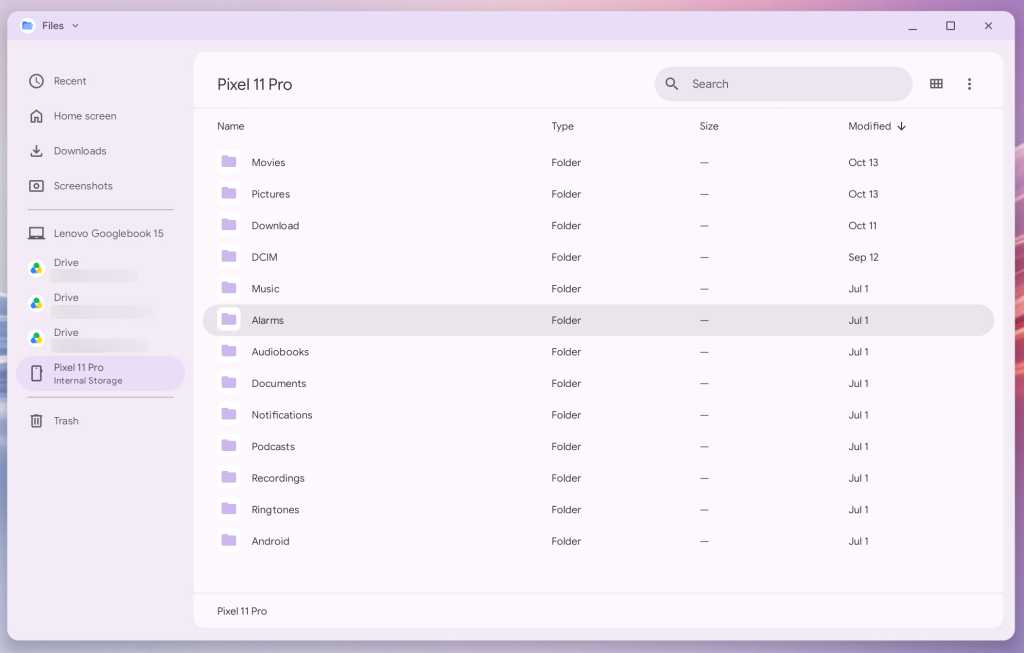Select the Pictures folder name
This screenshot has height=653, width=1024.
click(x=270, y=194)
